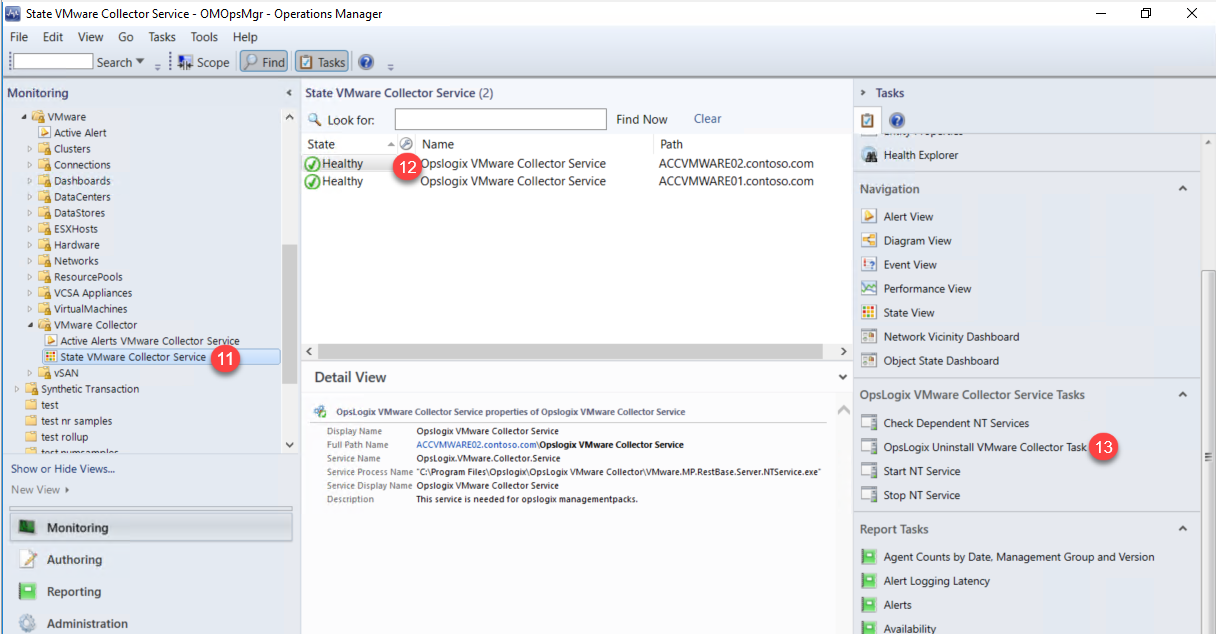This screenshot has width=1216, height=634.
Task: Toggle the Scope toolbar button
Action: (204, 62)
